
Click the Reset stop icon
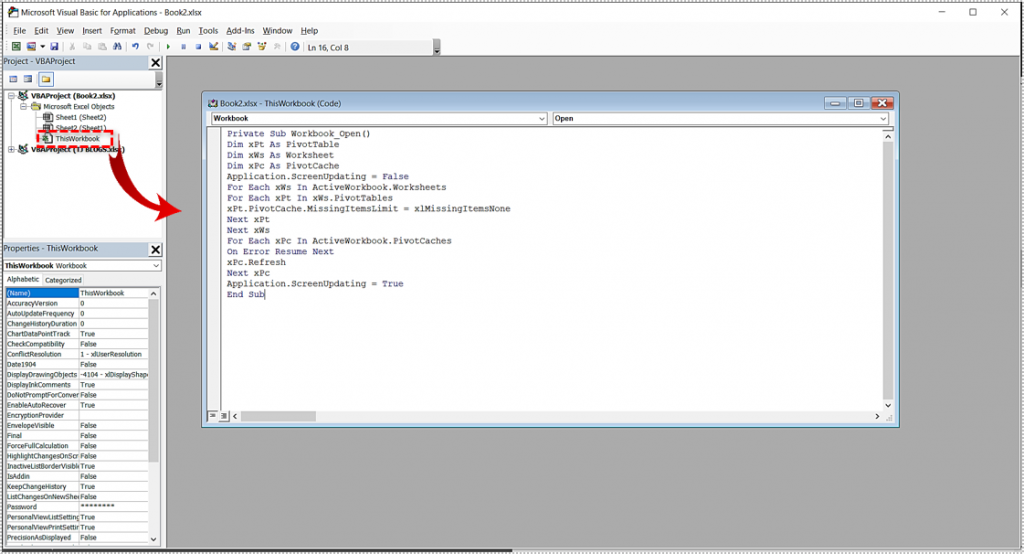coord(198,47)
